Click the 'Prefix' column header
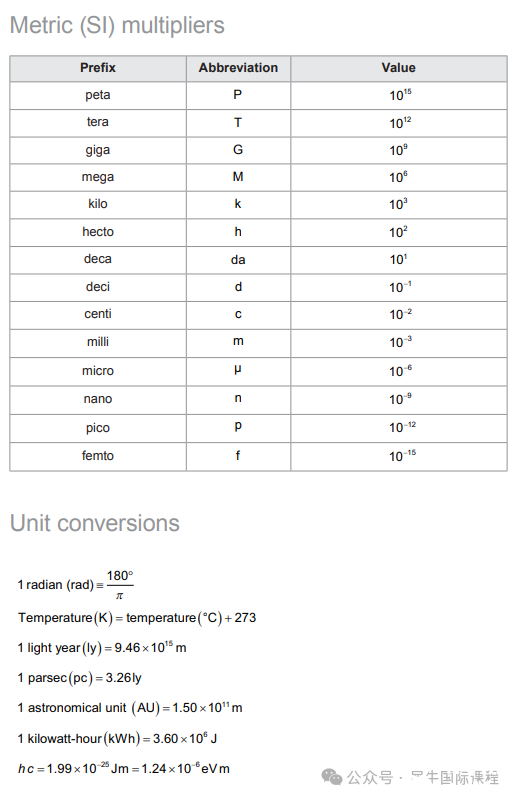The width and height of the screenshot is (516, 799). point(98,68)
